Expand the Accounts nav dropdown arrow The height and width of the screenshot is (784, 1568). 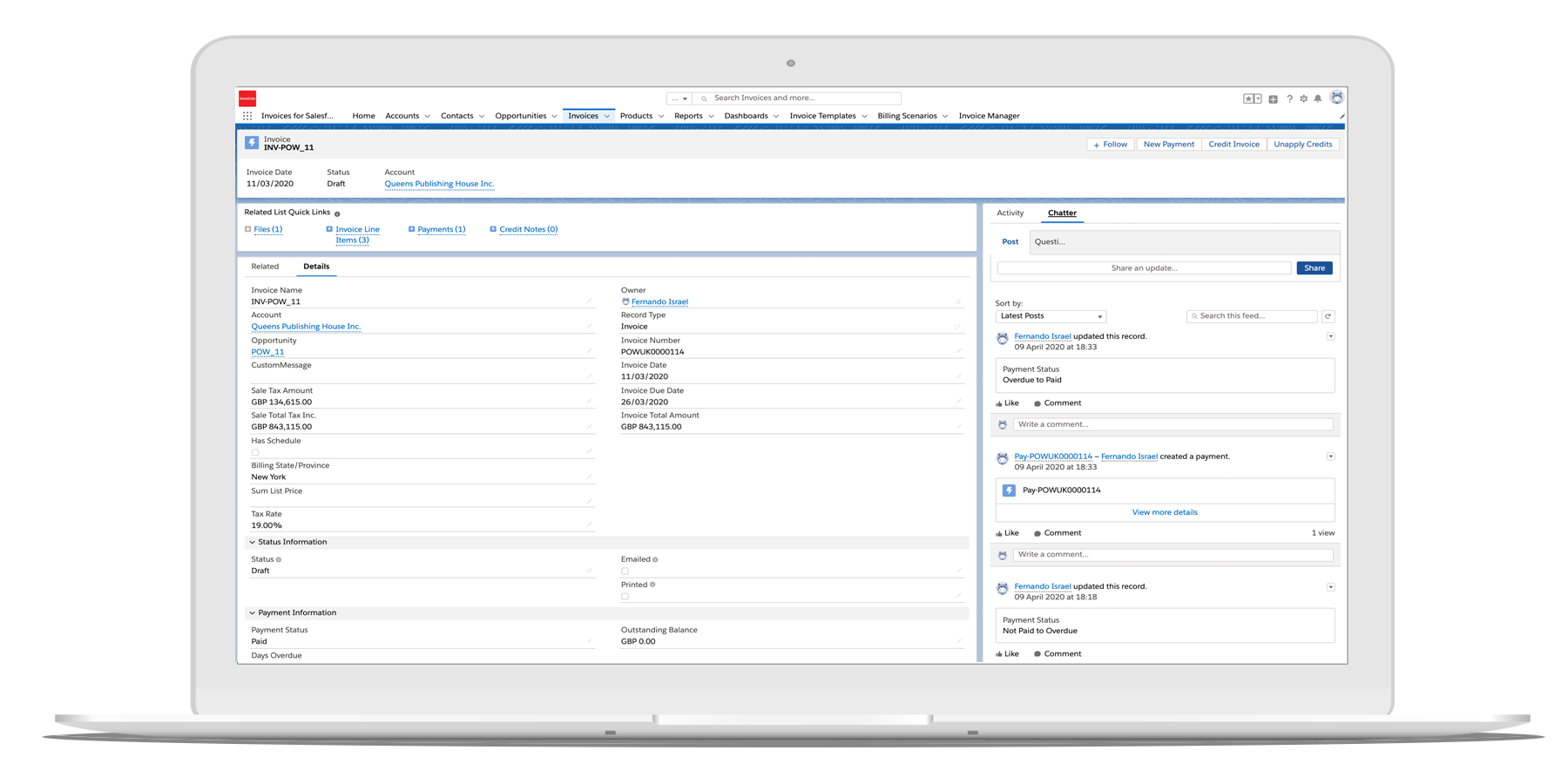point(427,116)
